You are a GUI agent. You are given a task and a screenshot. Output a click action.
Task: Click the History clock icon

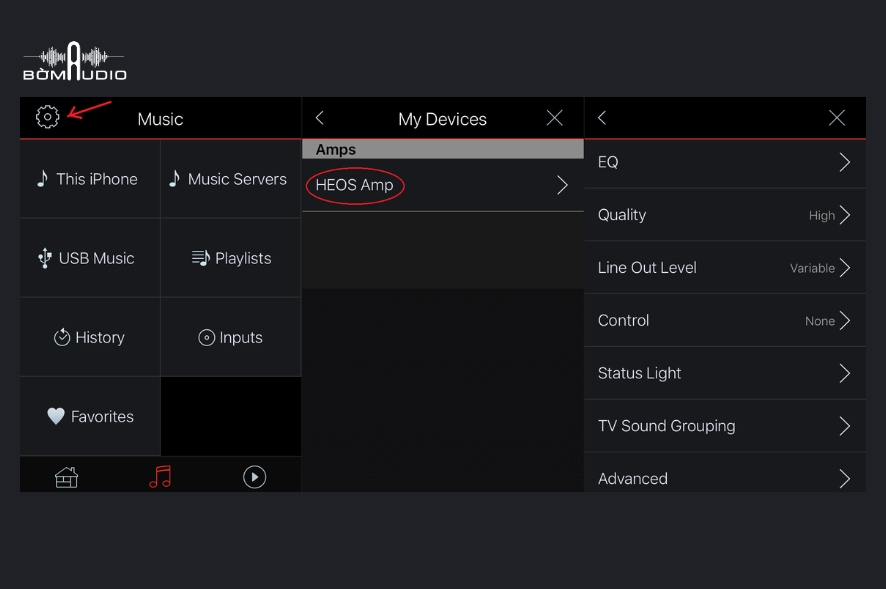(x=62, y=337)
